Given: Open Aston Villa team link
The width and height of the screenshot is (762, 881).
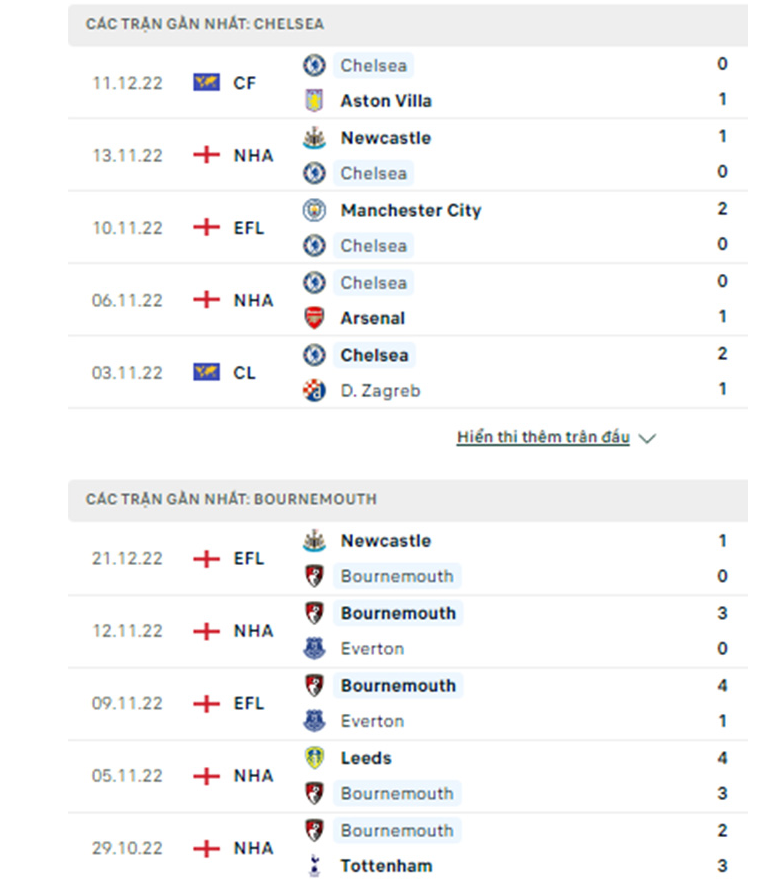Looking at the screenshot, I should pyautogui.click(x=386, y=101).
